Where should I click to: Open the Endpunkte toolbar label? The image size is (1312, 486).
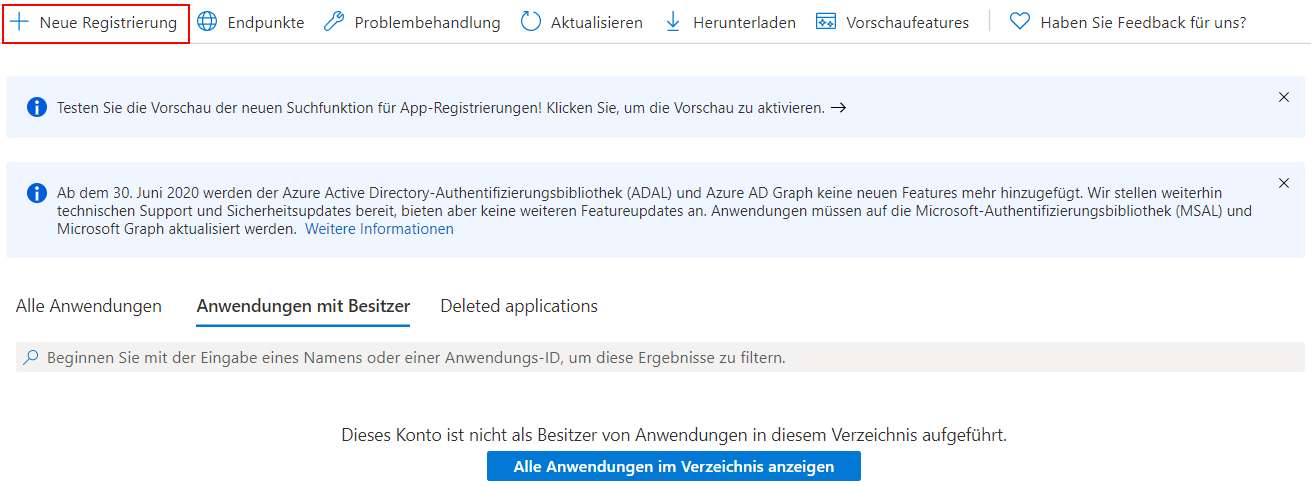click(x=266, y=22)
